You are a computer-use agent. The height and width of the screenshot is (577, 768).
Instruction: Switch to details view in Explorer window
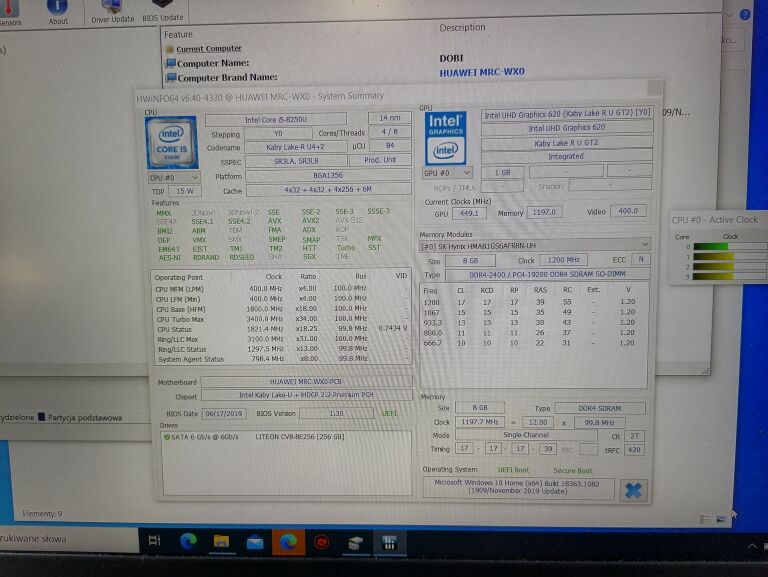(705, 519)
